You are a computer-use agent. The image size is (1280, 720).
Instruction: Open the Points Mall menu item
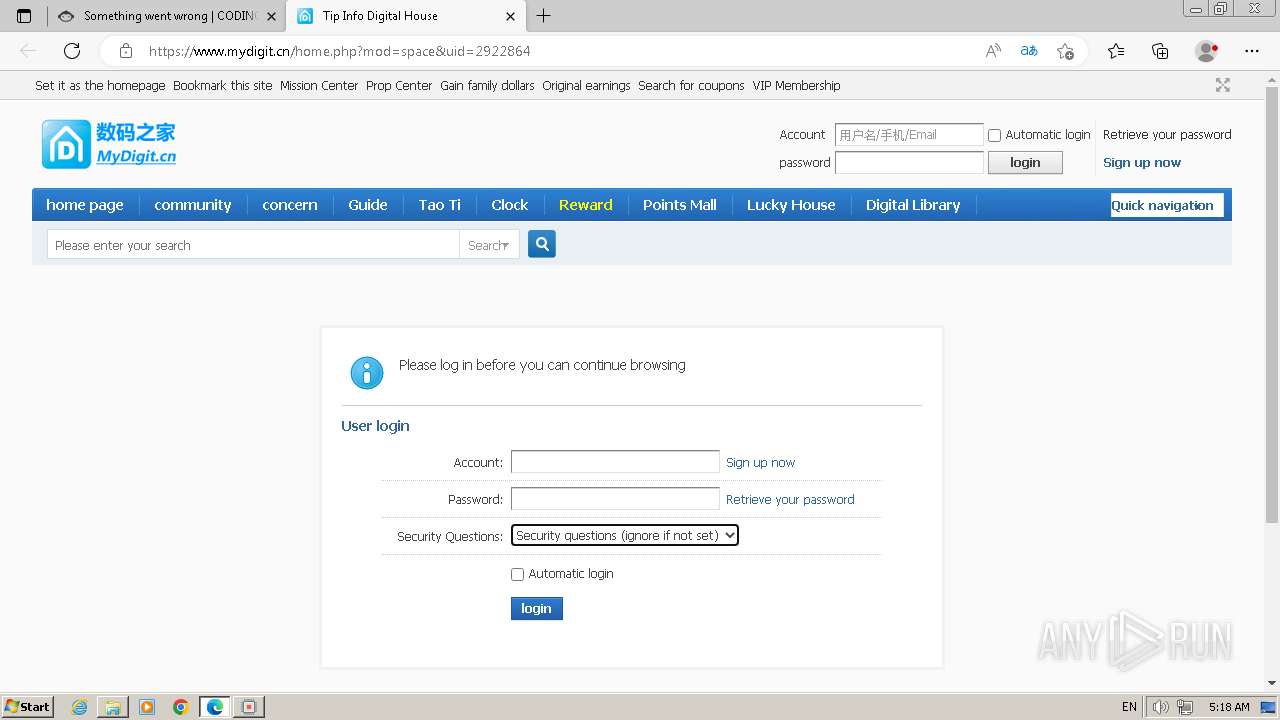click(x=680, y=205)
